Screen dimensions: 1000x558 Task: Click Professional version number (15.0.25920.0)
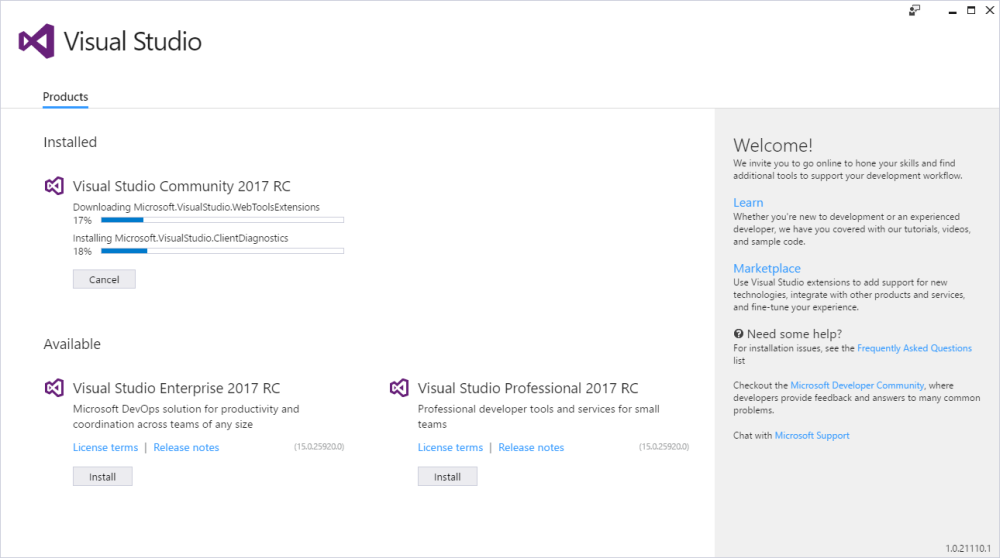[x=664, y=447]
